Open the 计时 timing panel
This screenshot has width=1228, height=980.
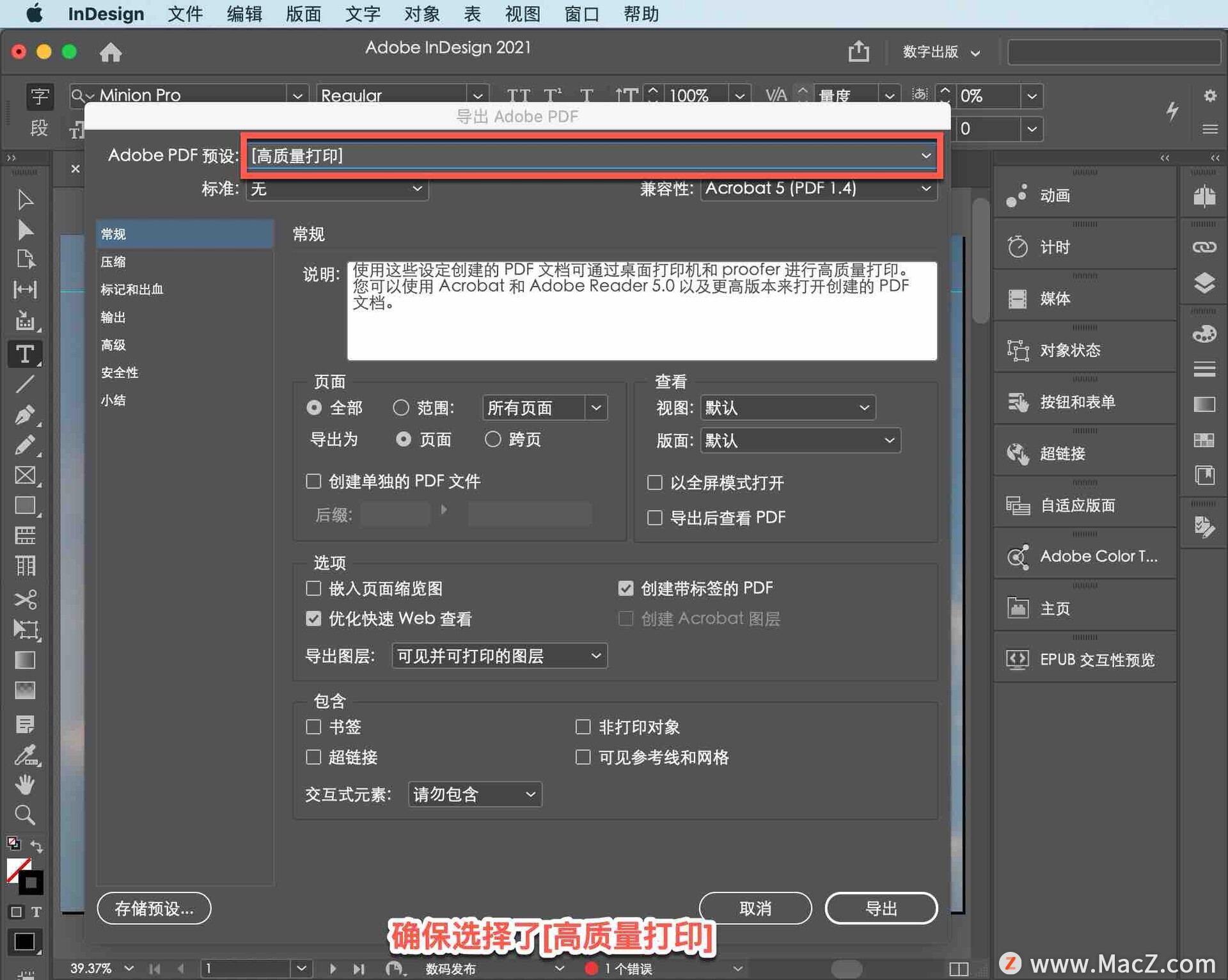point(1085,248)
